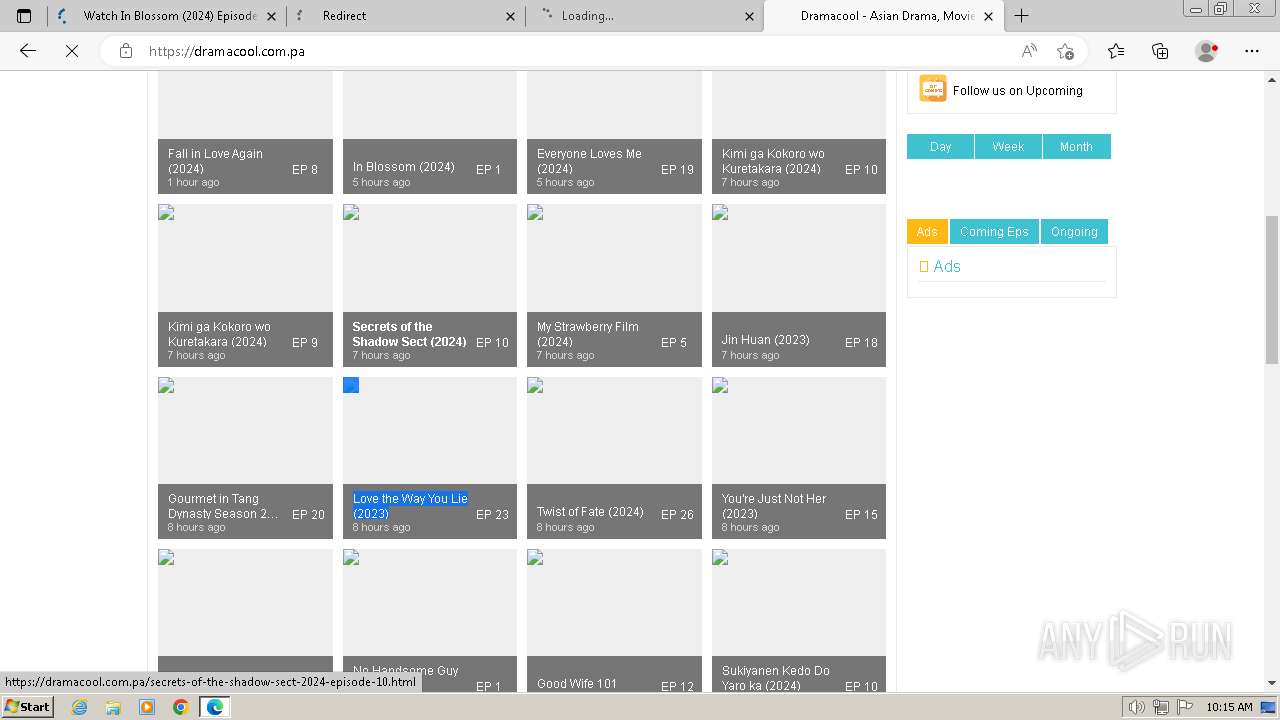Click the vertical page scrollbar thumb
This screenshot has width=1280, height=720.
coord(1272,290)
